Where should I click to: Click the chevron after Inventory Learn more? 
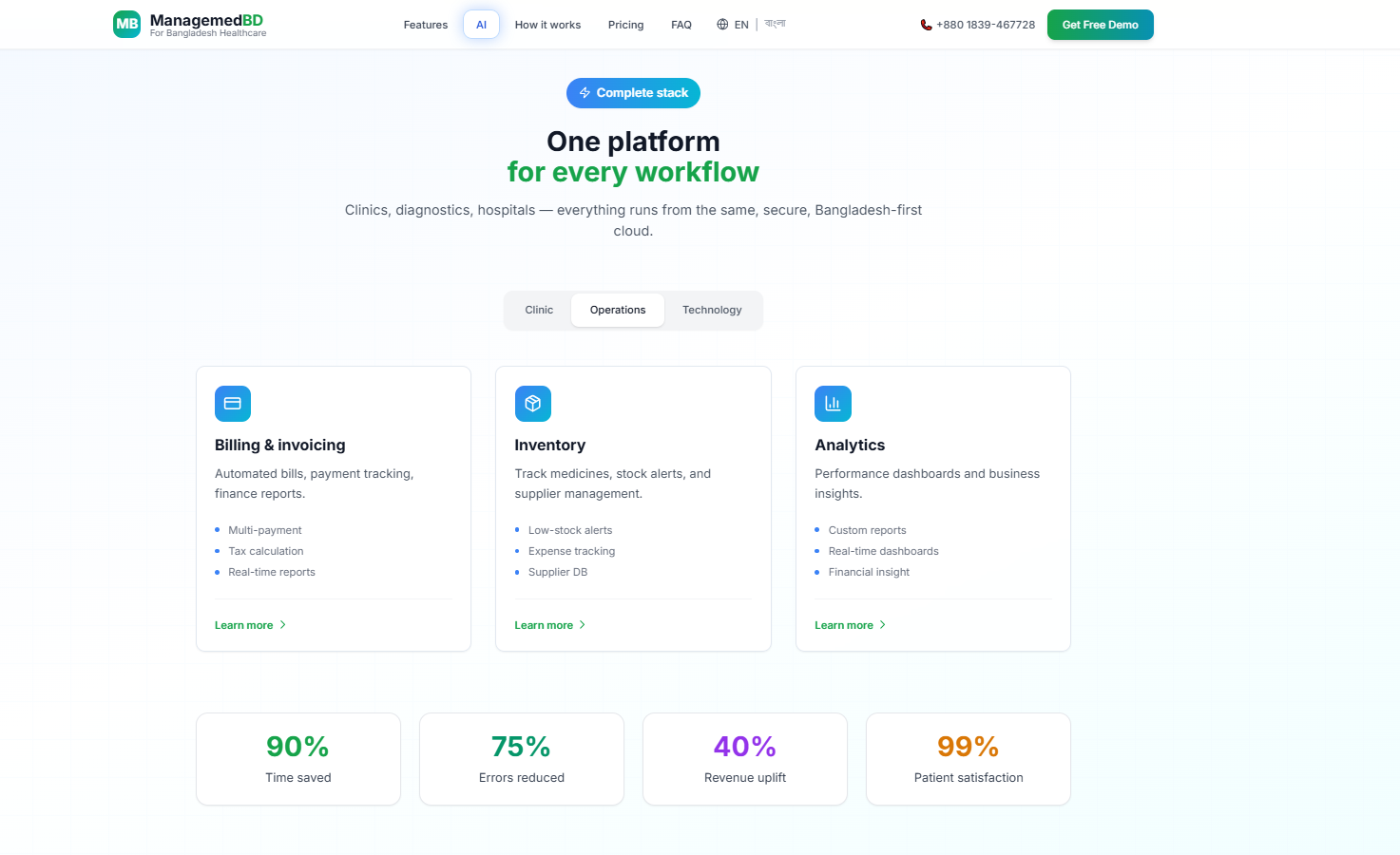coord(583,625)
